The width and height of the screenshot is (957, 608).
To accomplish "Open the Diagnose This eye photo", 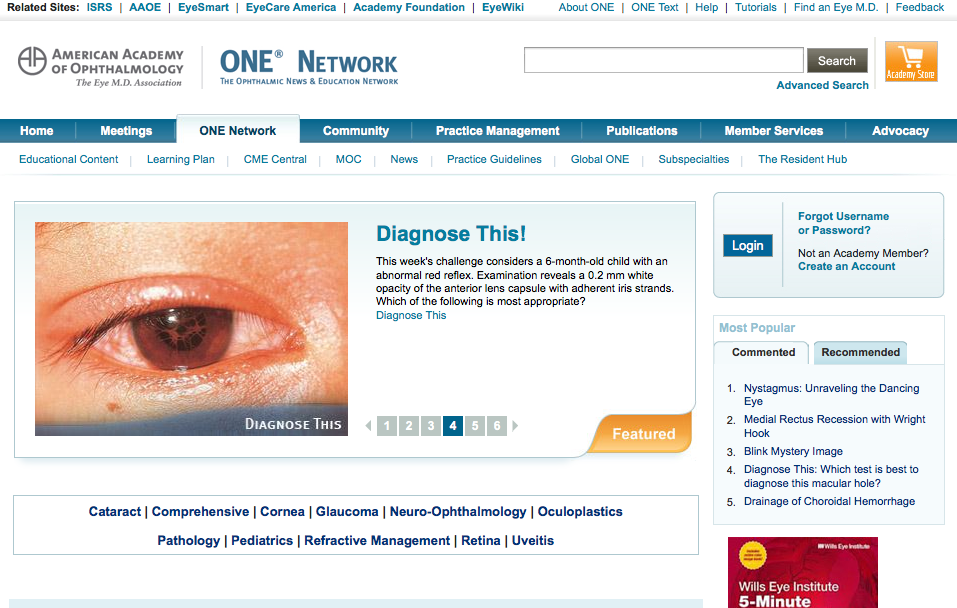I will 191,328.
